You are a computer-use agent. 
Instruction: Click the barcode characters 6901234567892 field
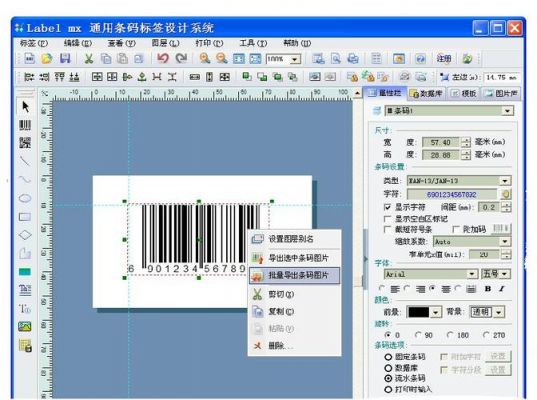[x=451, y=194]
